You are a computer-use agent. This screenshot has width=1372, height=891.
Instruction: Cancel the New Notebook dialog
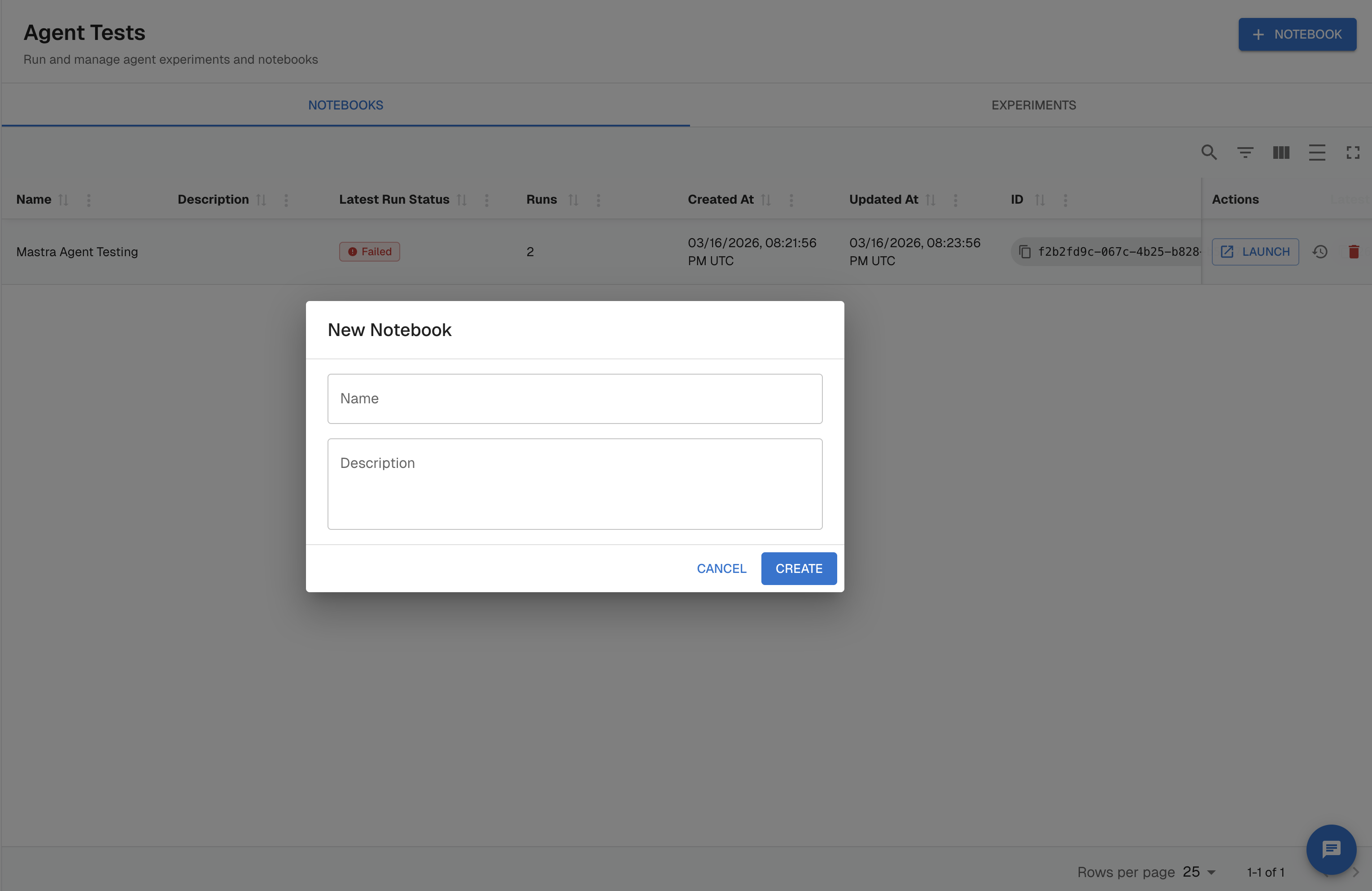(721, 569)
